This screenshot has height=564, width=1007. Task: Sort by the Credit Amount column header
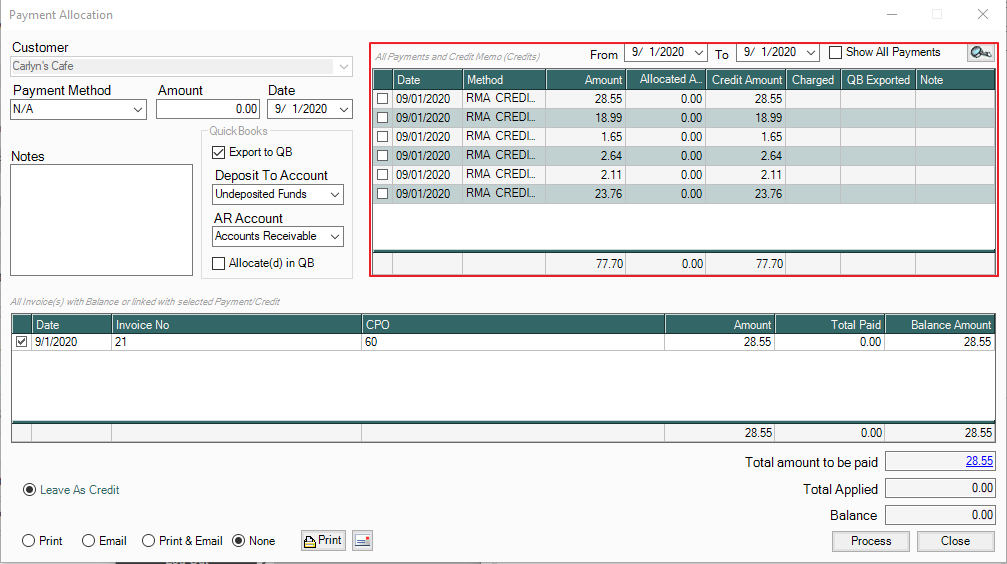pyautogui.click(x=746, y=80)
